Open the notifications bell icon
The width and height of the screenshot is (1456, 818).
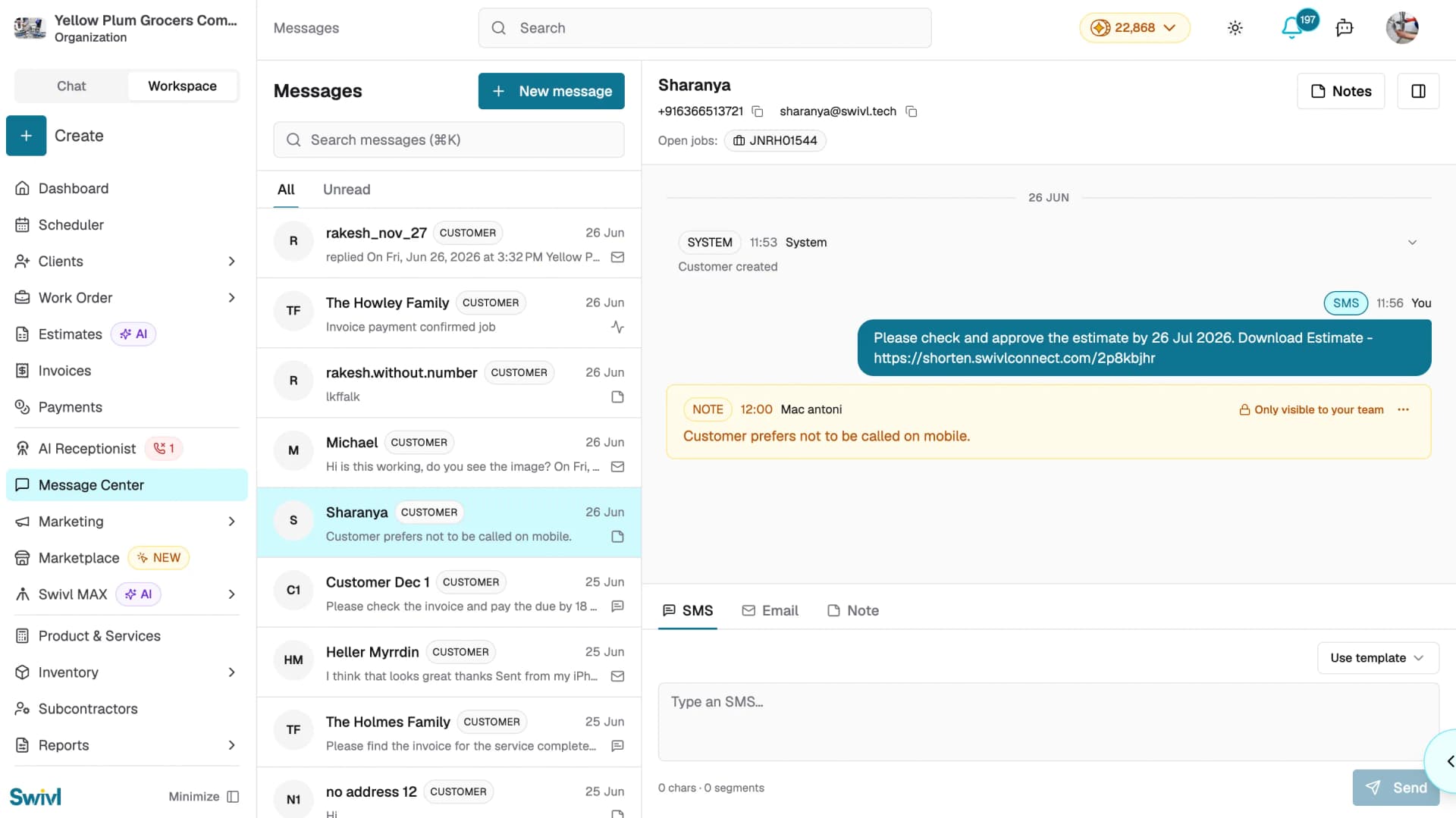click(x=1291, y=28)
